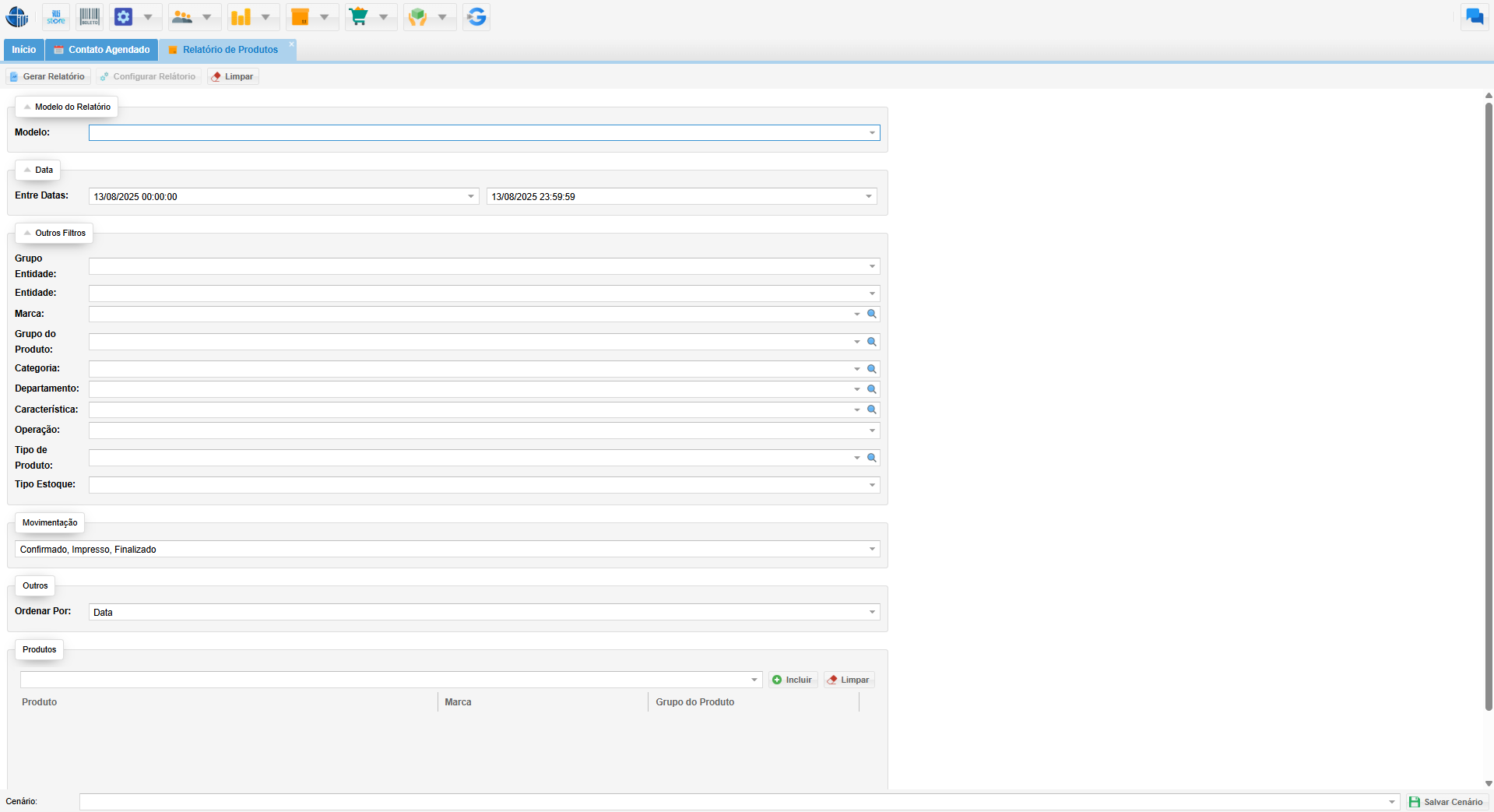Viewport: 1494px width, 812px height.
Task: Expand the Movimentação status dropdown
Action: [872, 550]
